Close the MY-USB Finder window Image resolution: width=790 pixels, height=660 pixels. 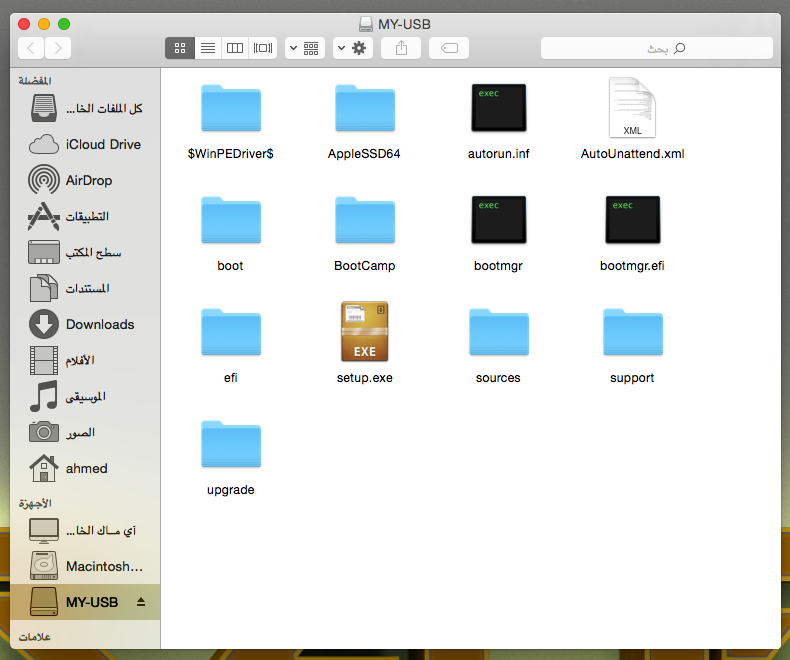tap(24, 24)
